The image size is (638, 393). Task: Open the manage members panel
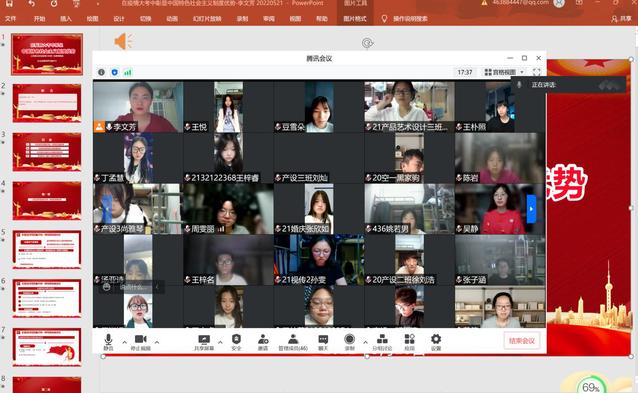293,342
